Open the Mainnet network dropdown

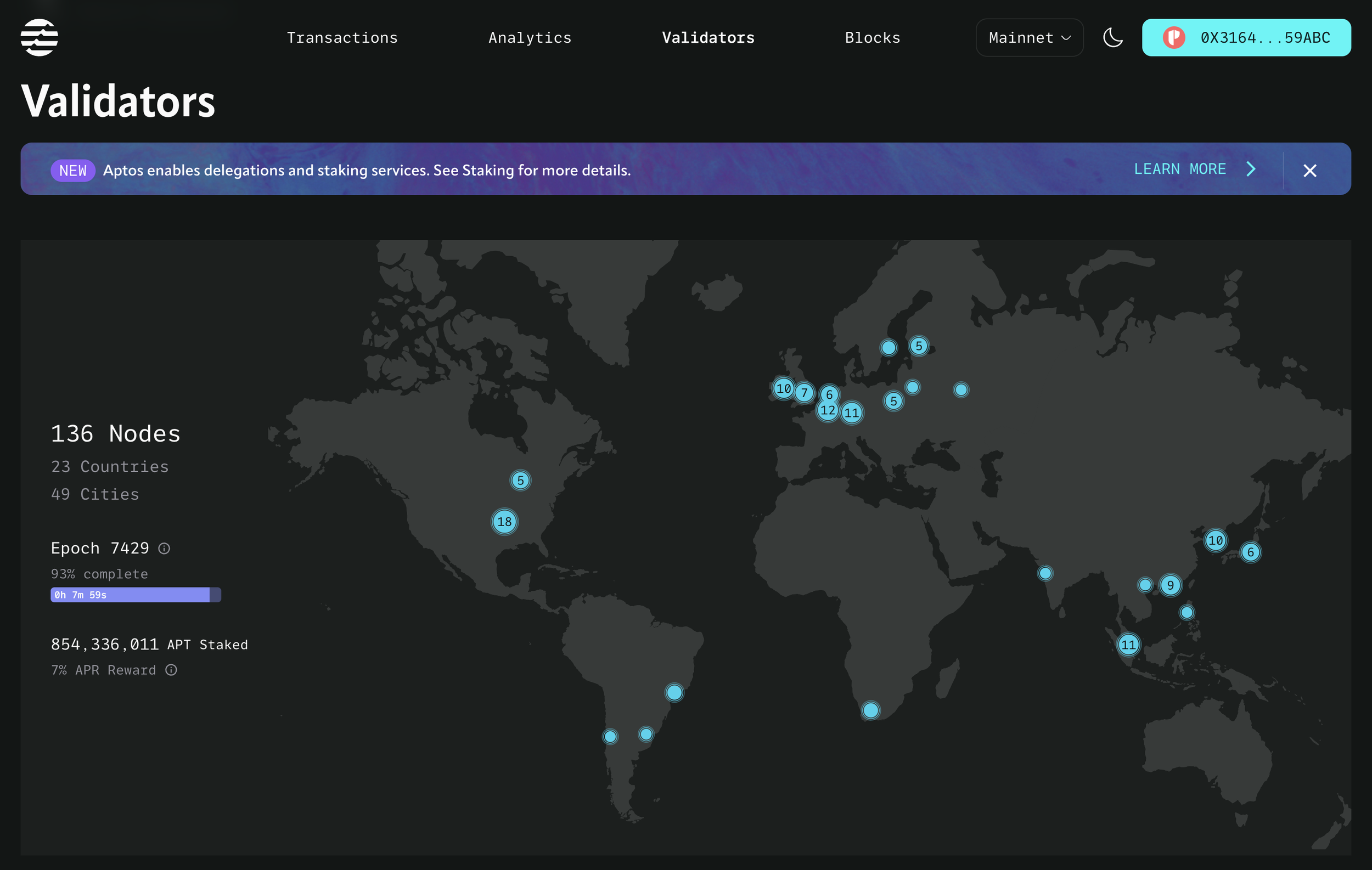[x=1029, y=38]
